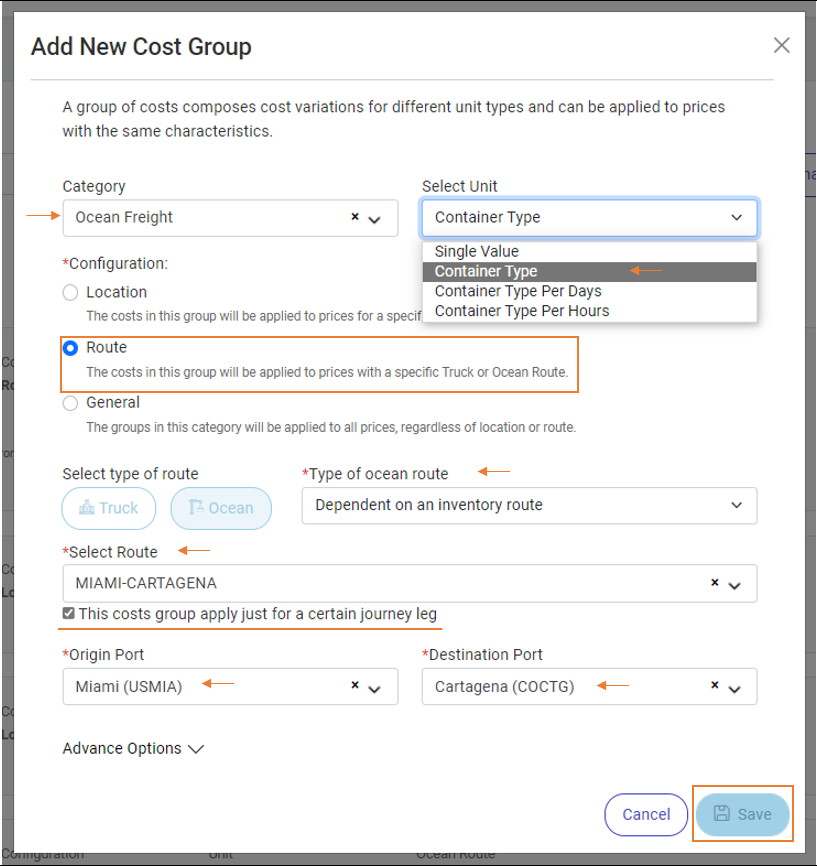Clear the Ocean Freight category selection
Screen dimensions: 817x866
click(355, 217)
